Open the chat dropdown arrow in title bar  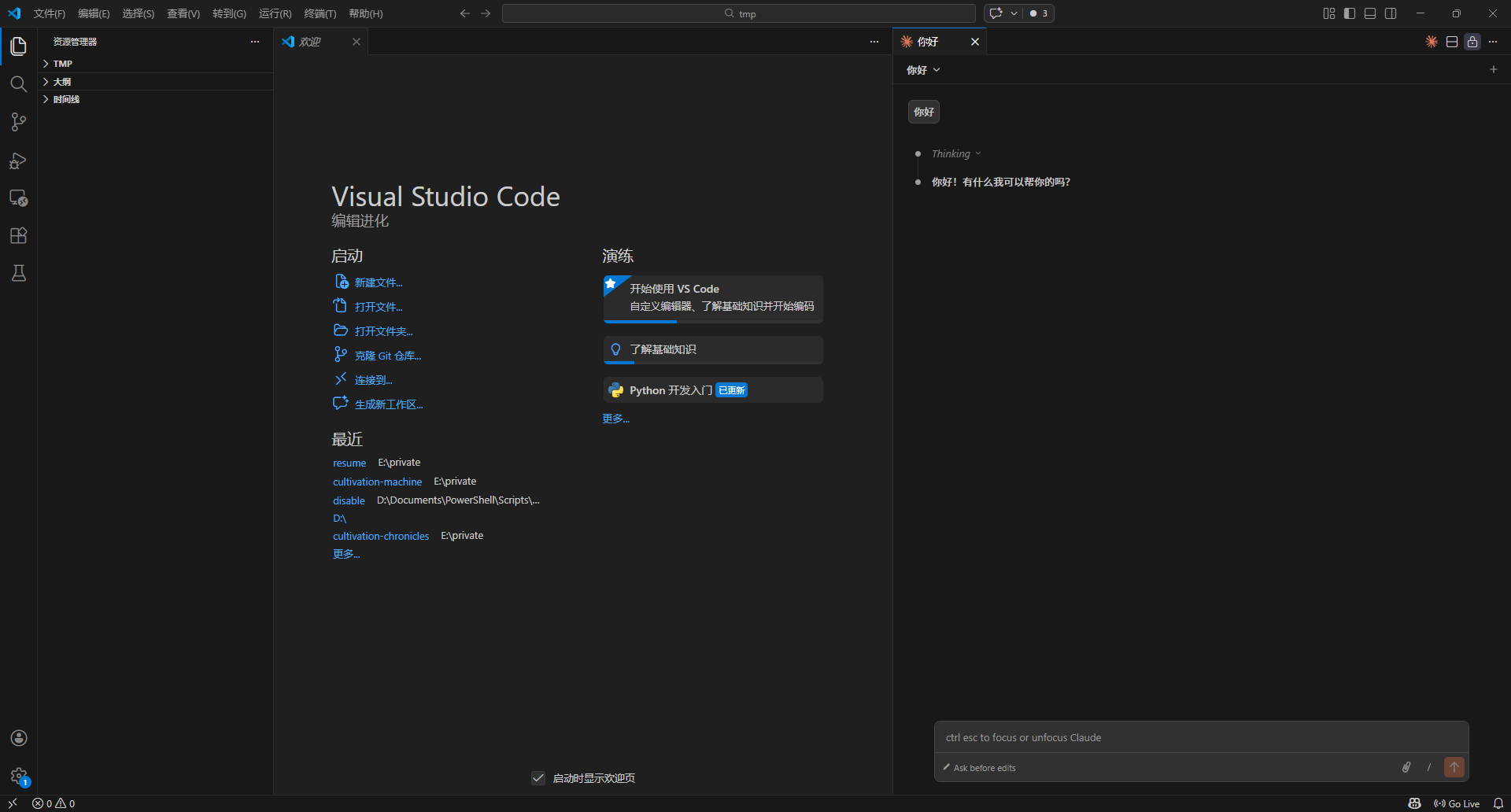[1014, 13]
